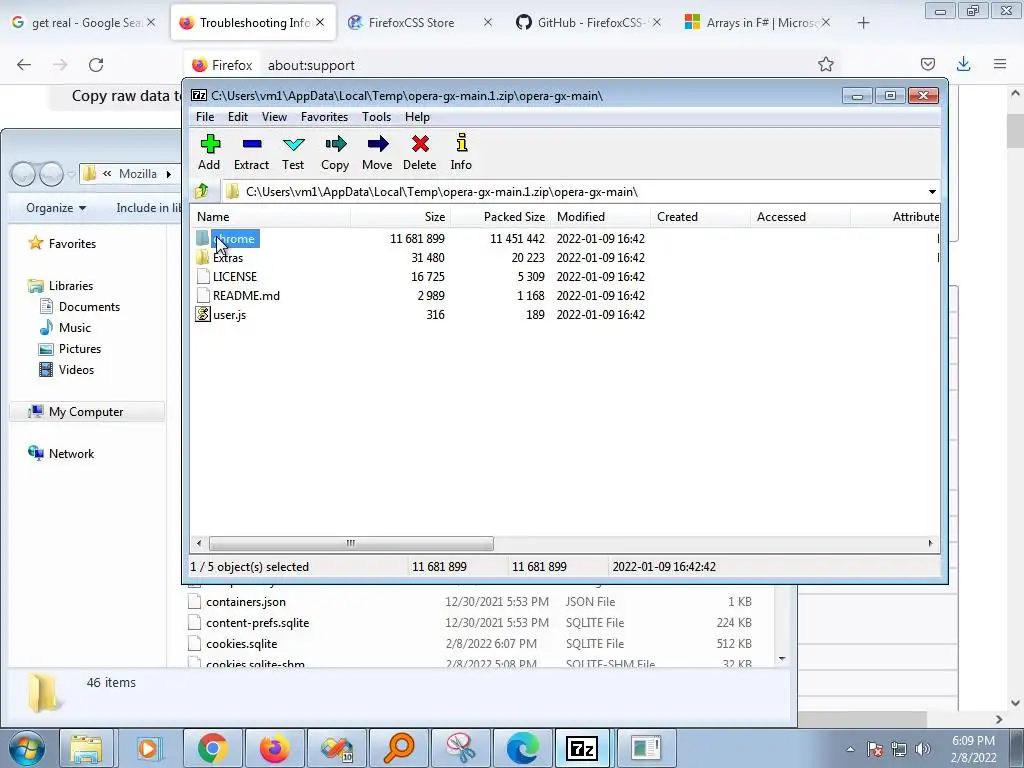Sort by Created column header
1024x768 pixels.
point(700,217)
